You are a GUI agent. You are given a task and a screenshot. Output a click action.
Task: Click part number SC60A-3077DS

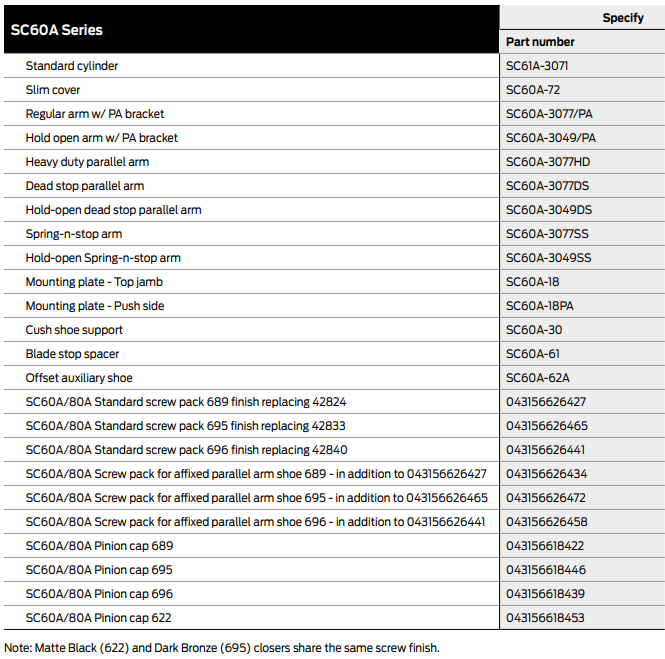click(x=547, y=186)
